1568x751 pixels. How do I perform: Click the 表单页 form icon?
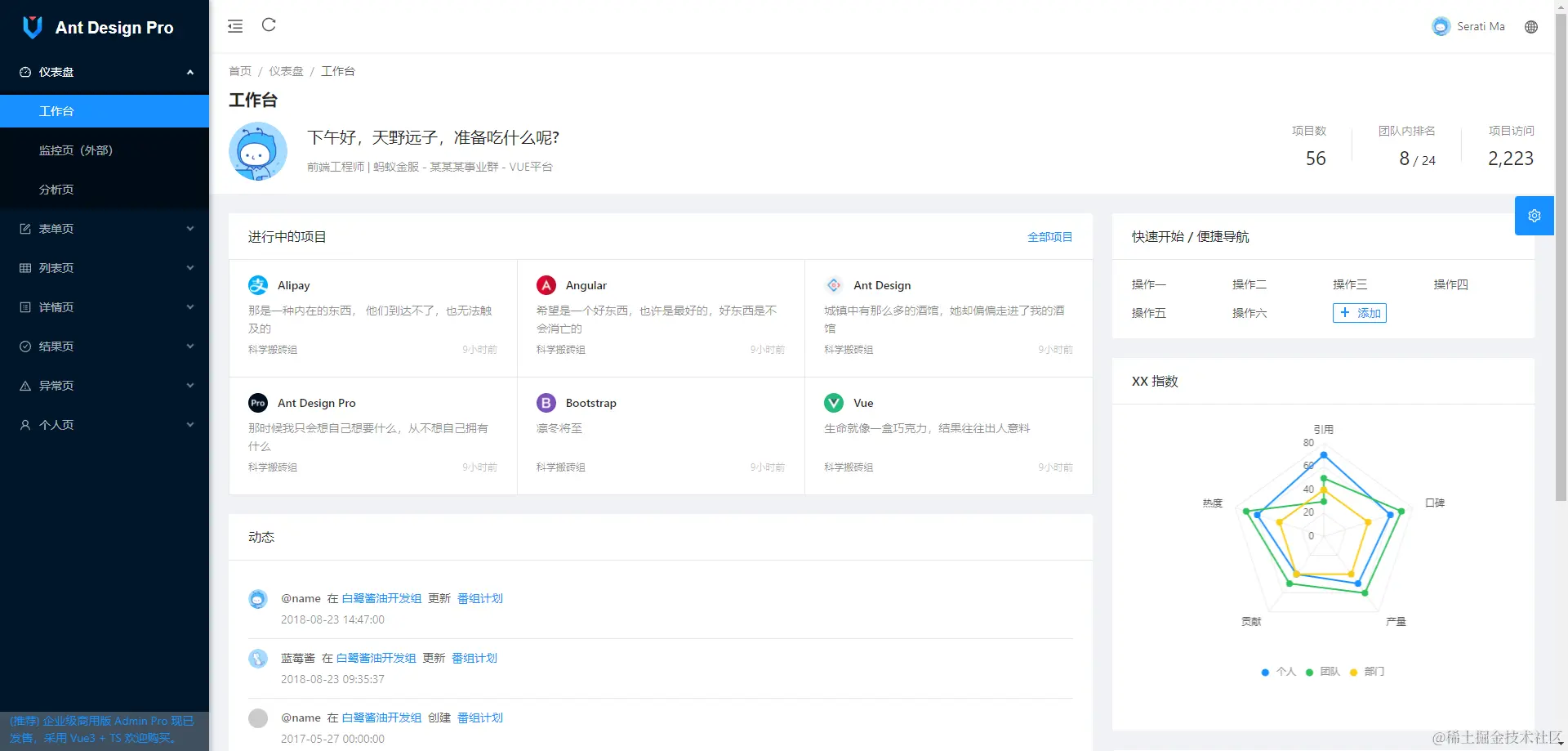[x=25, y=229]
